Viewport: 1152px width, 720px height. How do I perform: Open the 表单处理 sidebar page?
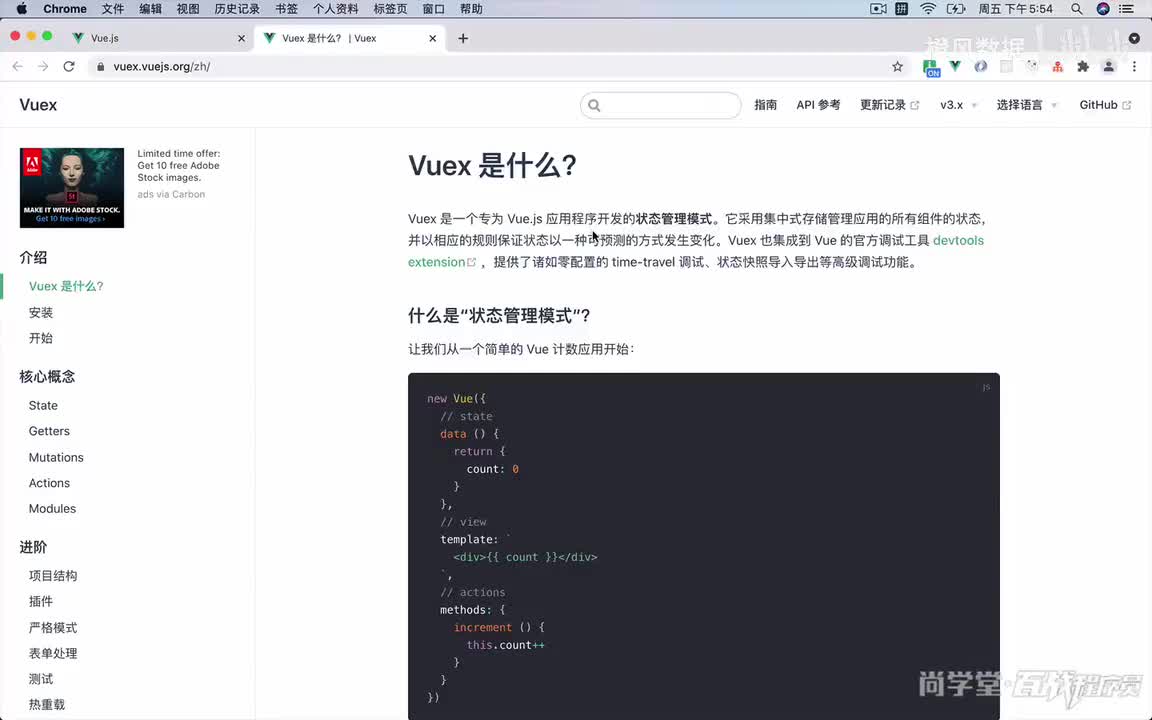click(x=53, y=653)
